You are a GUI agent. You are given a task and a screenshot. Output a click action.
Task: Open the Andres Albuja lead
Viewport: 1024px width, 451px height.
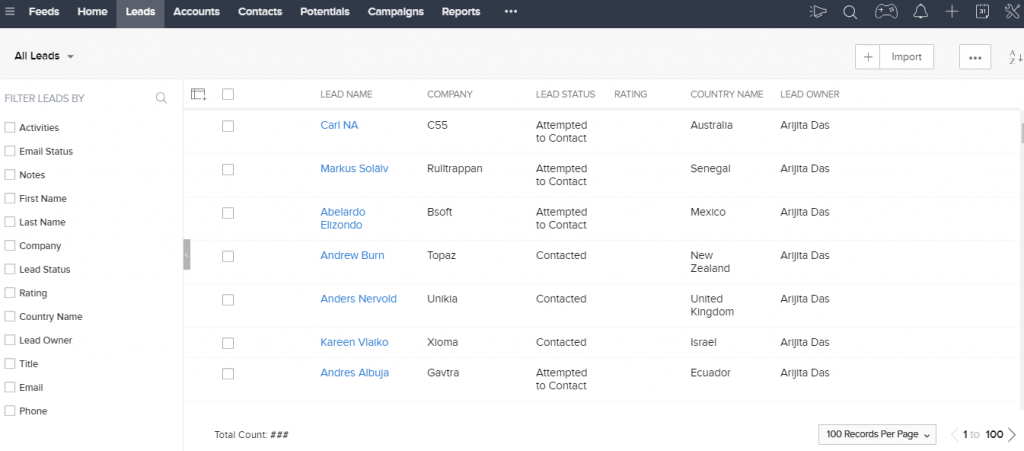pos(355,373)
